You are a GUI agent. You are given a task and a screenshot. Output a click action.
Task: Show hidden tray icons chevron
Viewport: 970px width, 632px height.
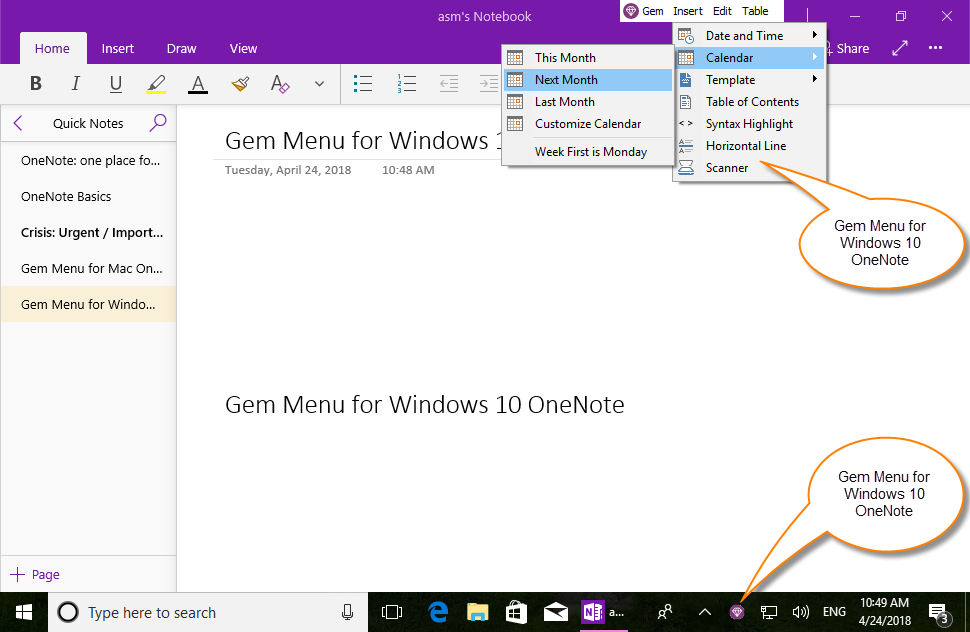(705, 612)
